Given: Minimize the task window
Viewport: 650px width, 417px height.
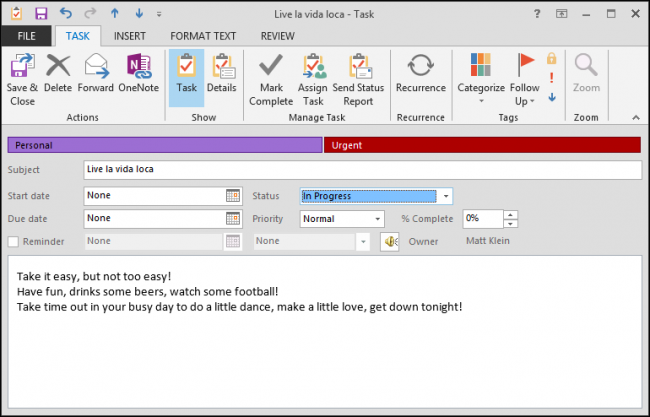Looking at the screenshot, I should coord(586,14).
